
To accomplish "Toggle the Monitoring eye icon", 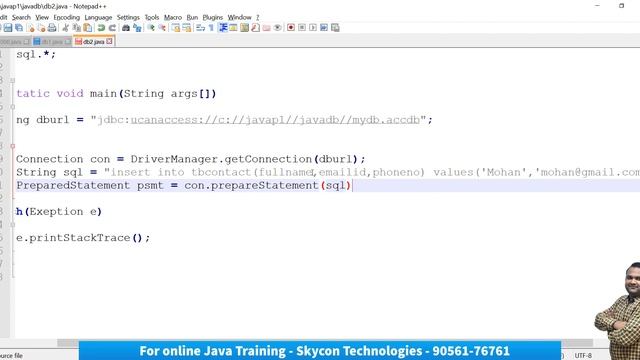I will pos(278,28).
